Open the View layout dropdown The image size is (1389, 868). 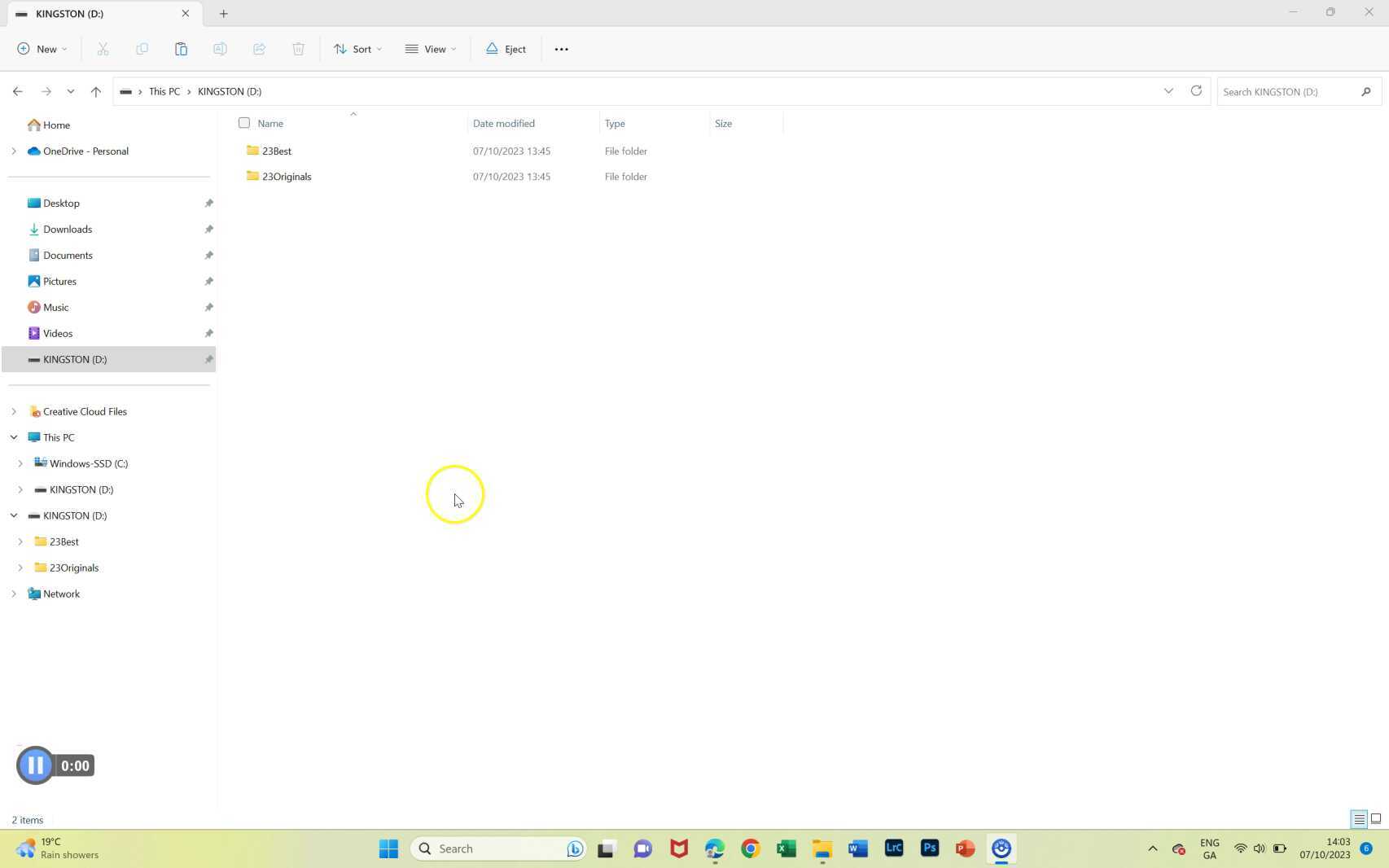(x=431, y=49)
